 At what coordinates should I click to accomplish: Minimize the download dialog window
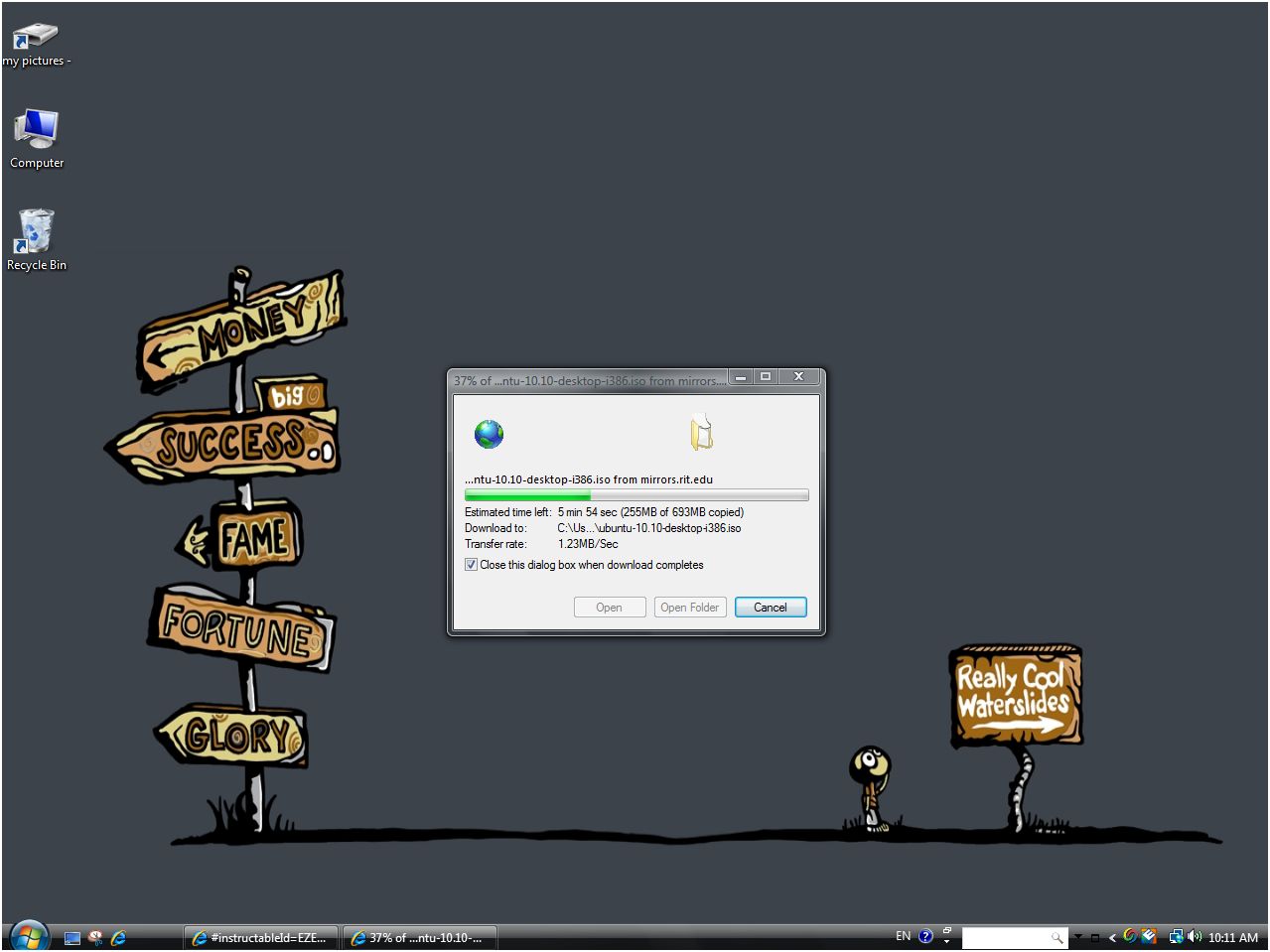pos(741,377)
